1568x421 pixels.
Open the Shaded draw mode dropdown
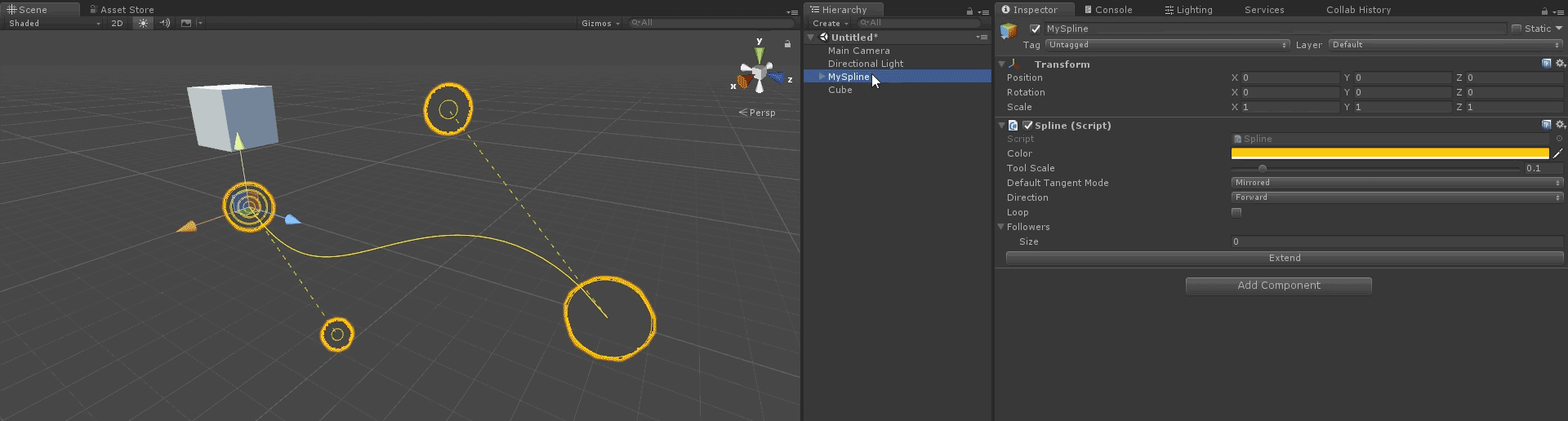pyautogui.click(x=54, y=24)
